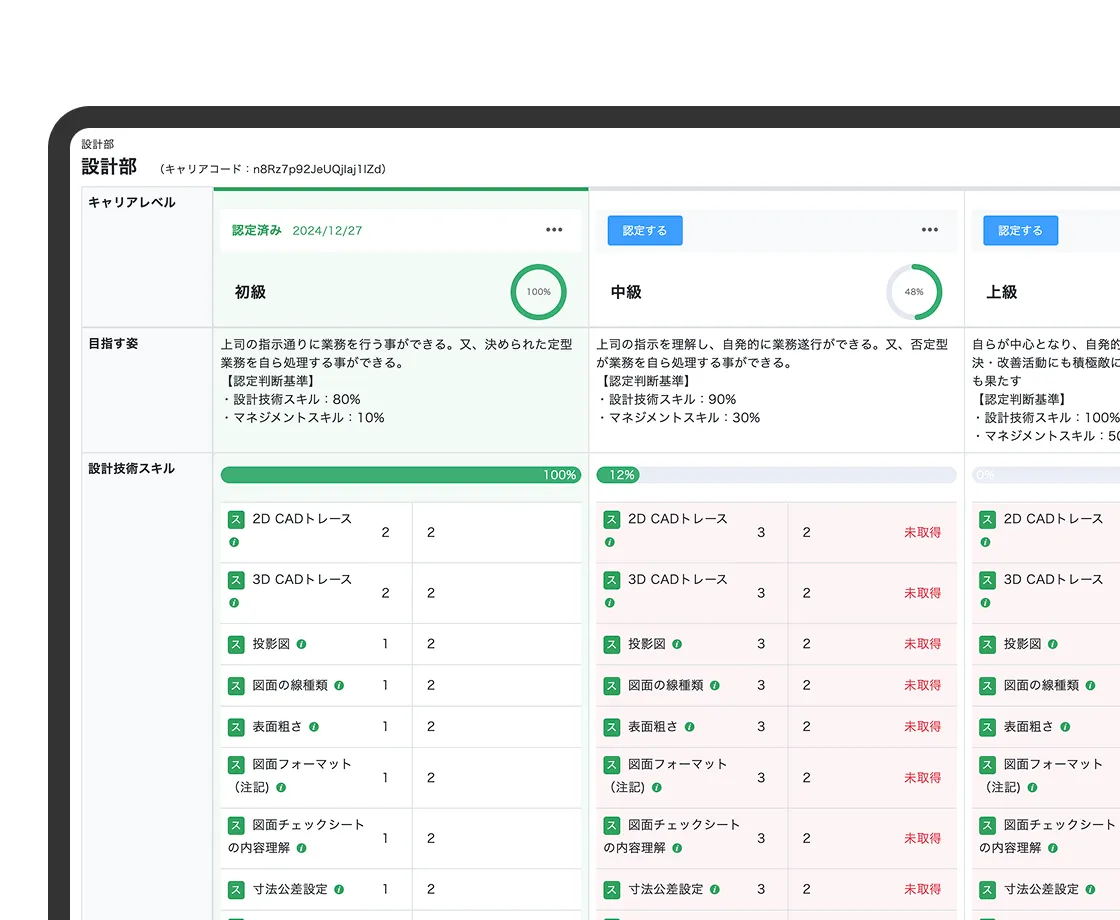Click info icon beside 図面フォーマット（注記） in 中級
The image size is (1120, 920).
click(656, 788)
